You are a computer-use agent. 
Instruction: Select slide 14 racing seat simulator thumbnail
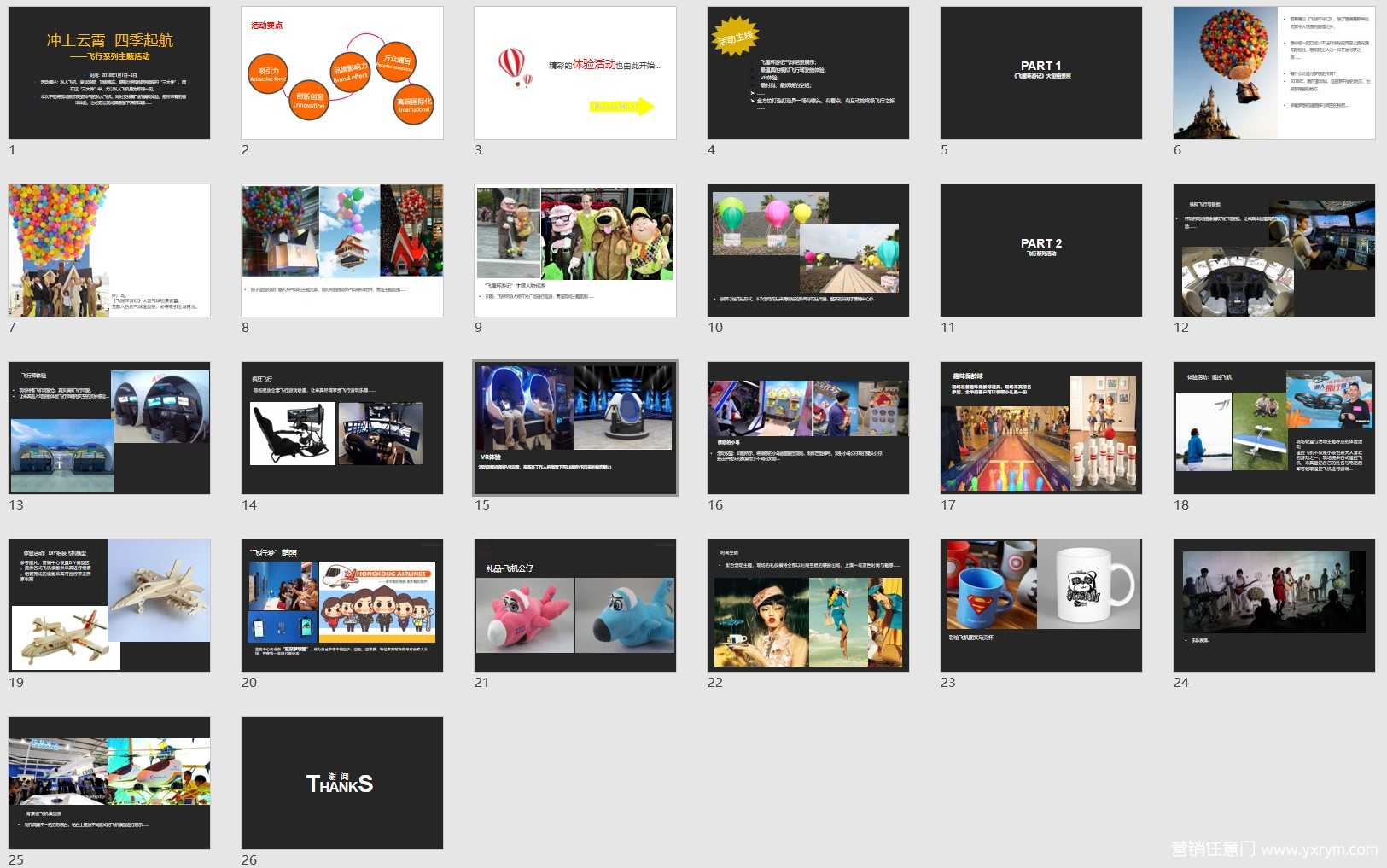coord(342,428)
